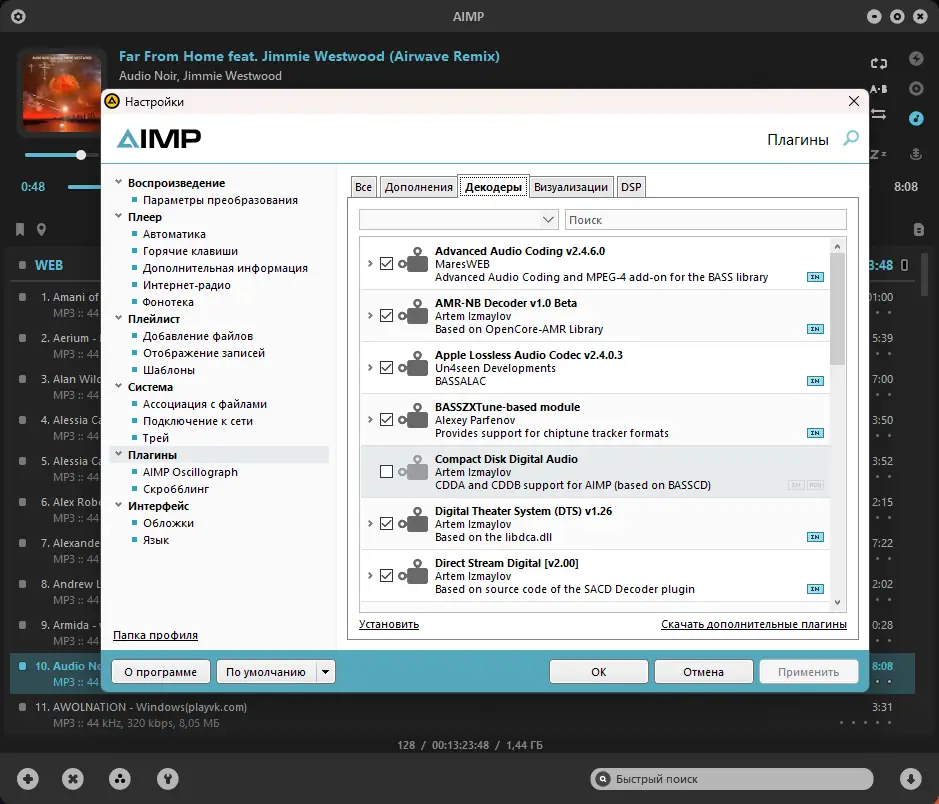Viewport: 939px width, 804px height.
Task: Click the plugin list scrollbar down arrow
Action: [837, 603]
